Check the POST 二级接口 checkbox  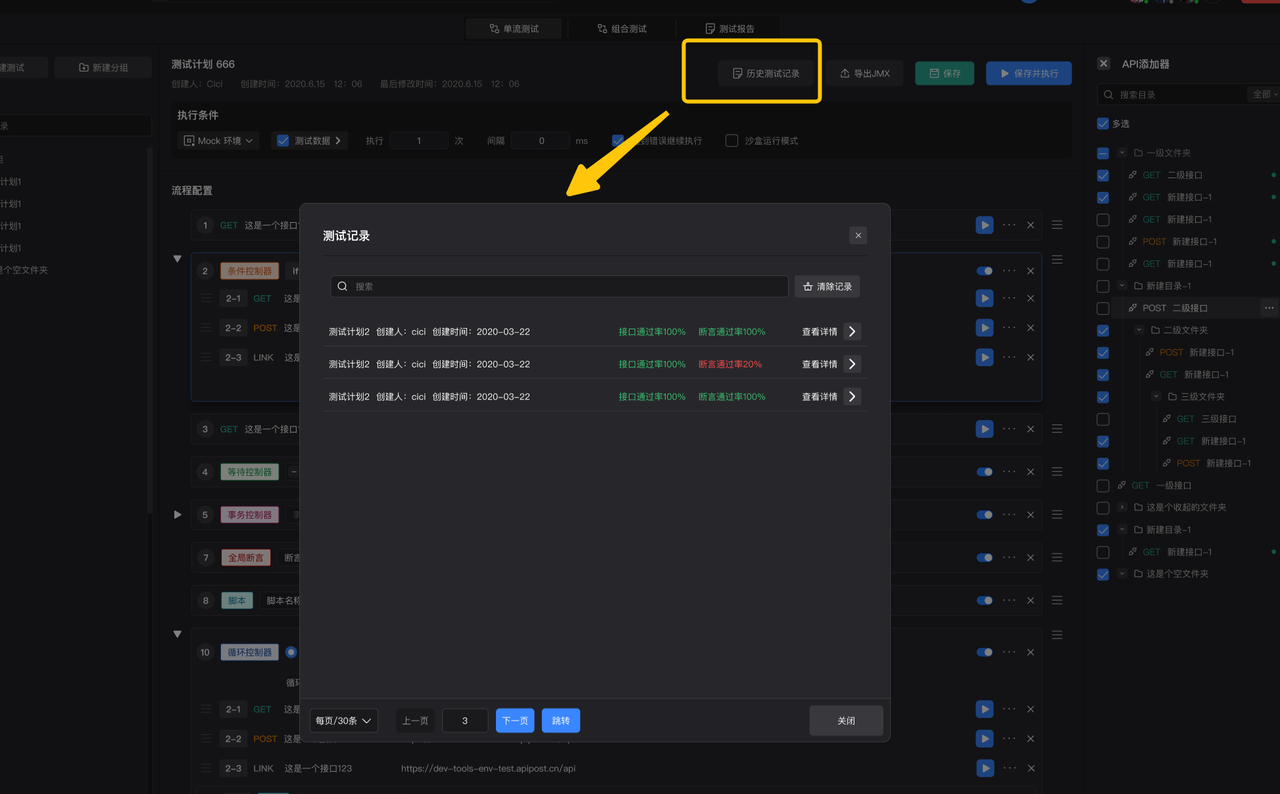point(1103,308)
